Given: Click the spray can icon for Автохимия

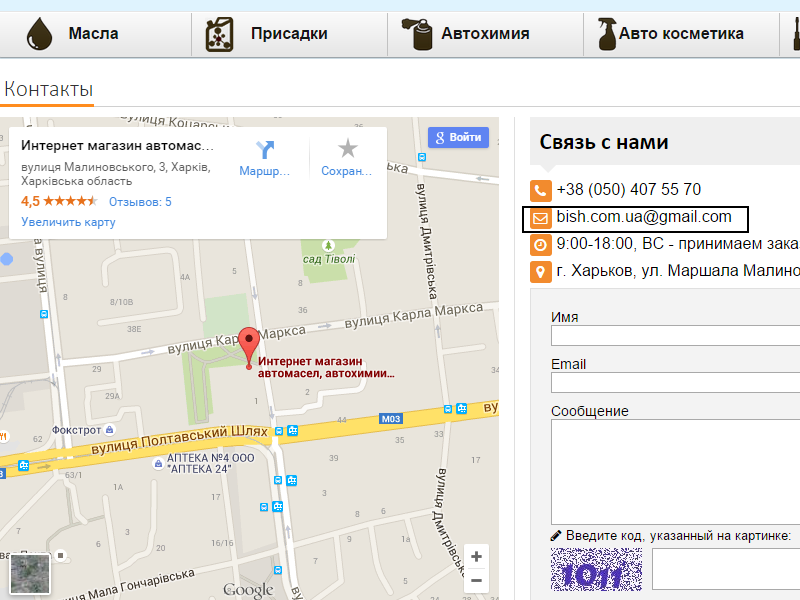Looking at the screenshot, I should coord(421,34).
